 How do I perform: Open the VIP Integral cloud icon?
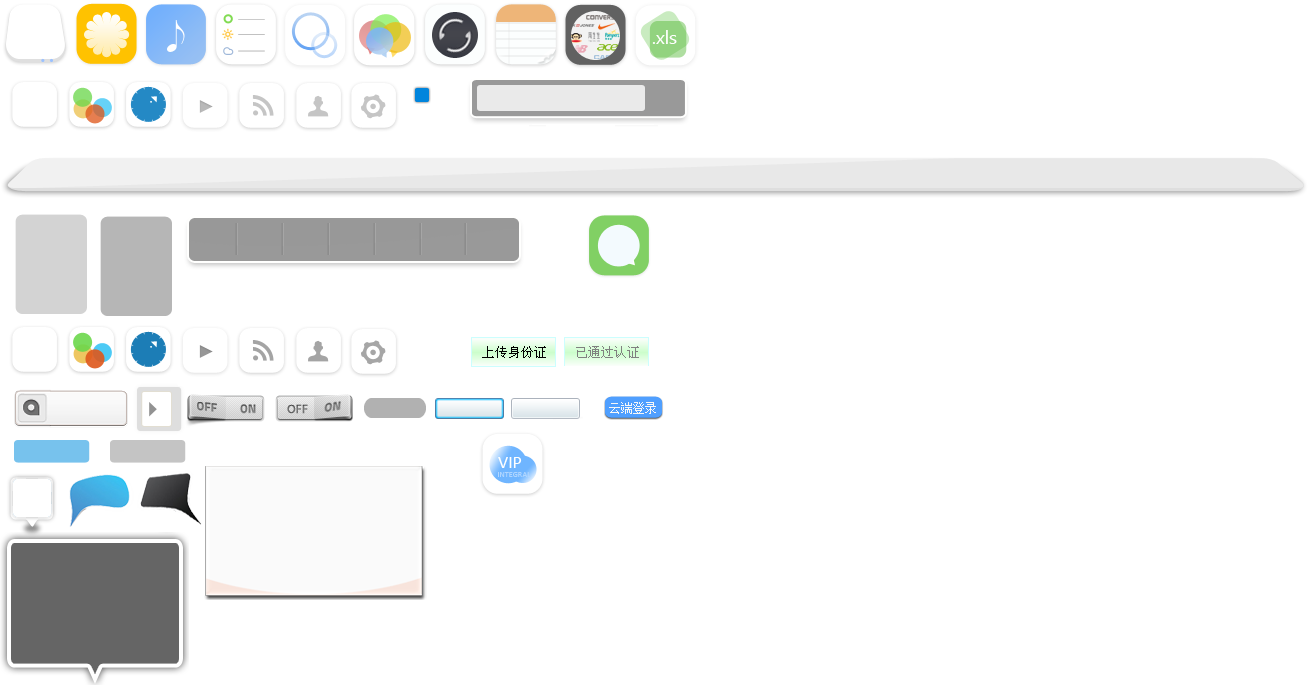click(x=513, y=464)
